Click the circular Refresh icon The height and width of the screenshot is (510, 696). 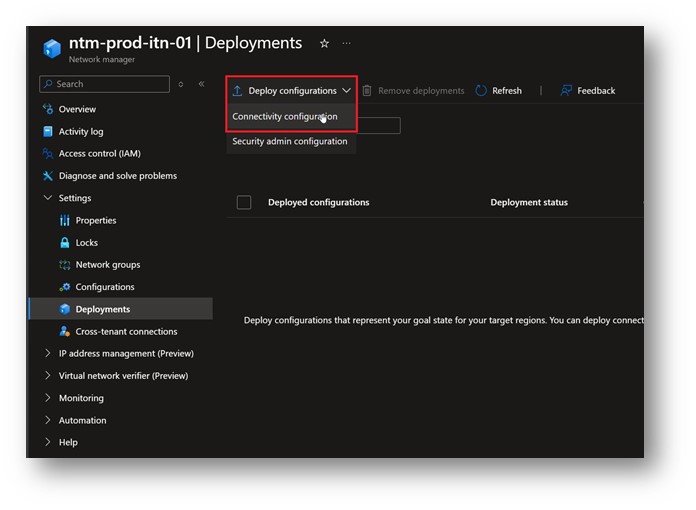(481, 91)
